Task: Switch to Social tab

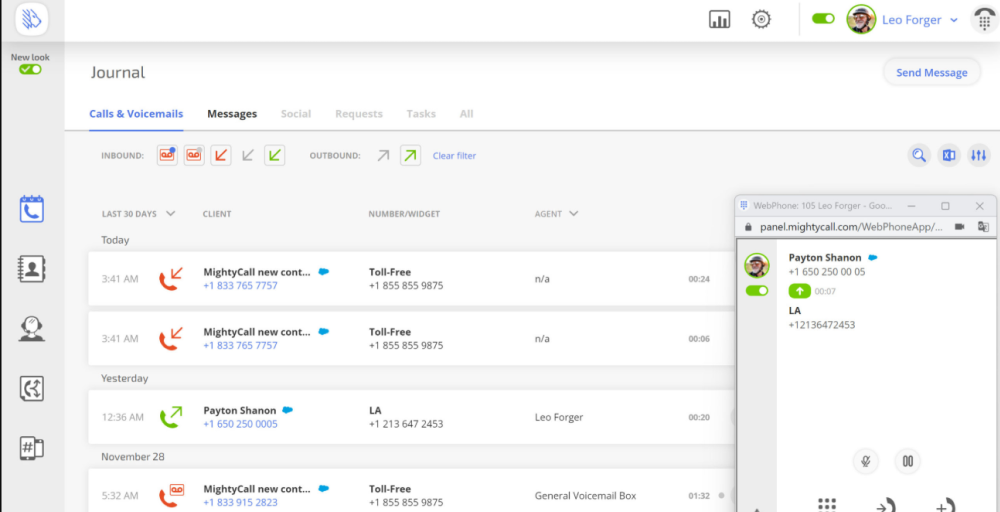Action: pos(296,114)
